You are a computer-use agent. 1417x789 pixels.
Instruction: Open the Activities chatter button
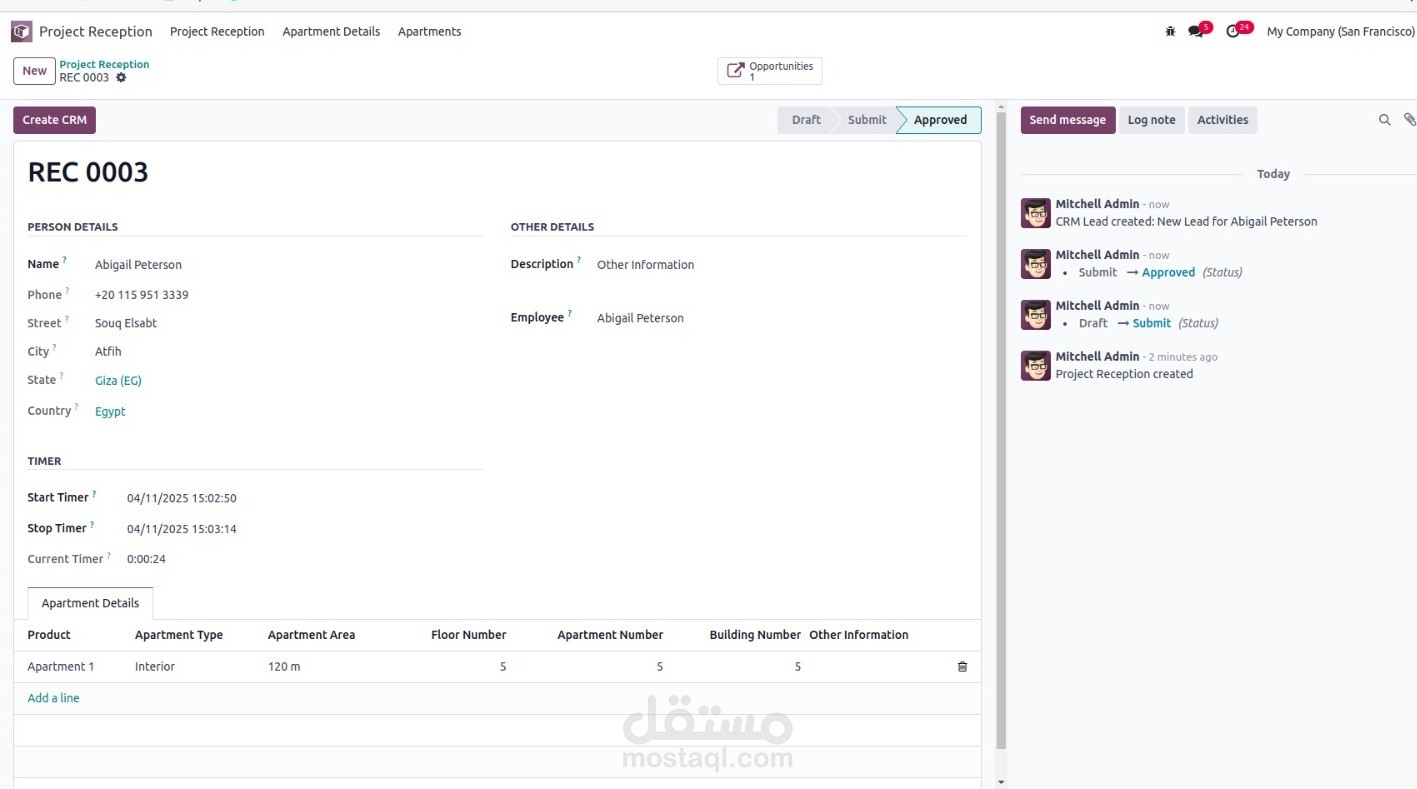point(1222,120)
